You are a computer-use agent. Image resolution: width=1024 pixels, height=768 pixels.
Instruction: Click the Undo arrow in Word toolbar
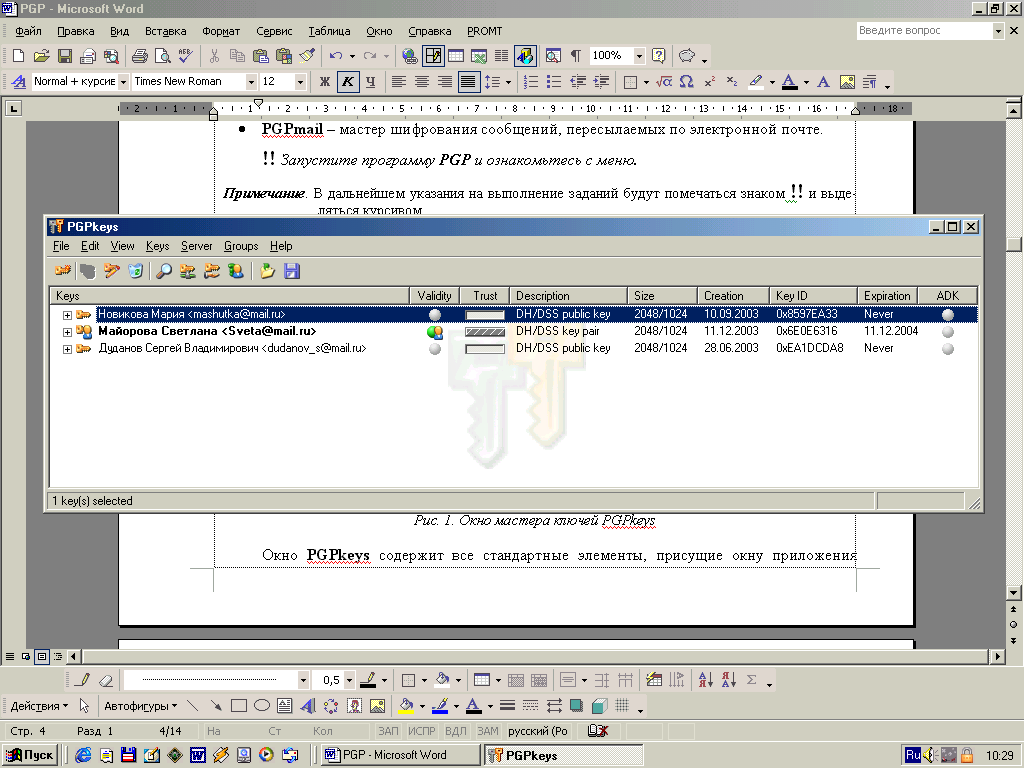point(336,56)
